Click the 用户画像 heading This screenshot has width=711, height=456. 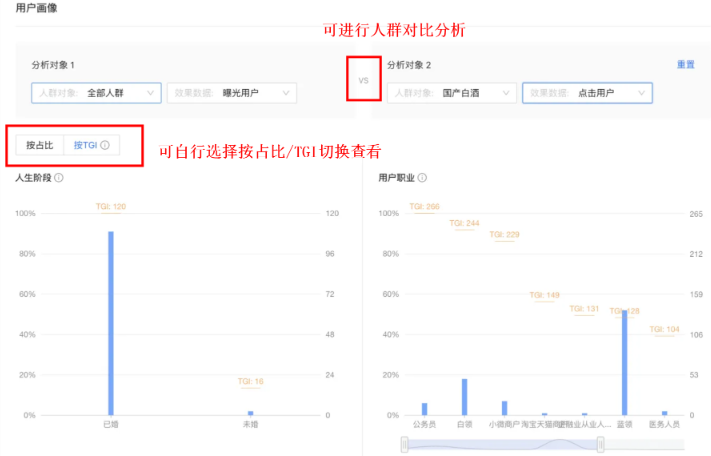pos(36,8)
